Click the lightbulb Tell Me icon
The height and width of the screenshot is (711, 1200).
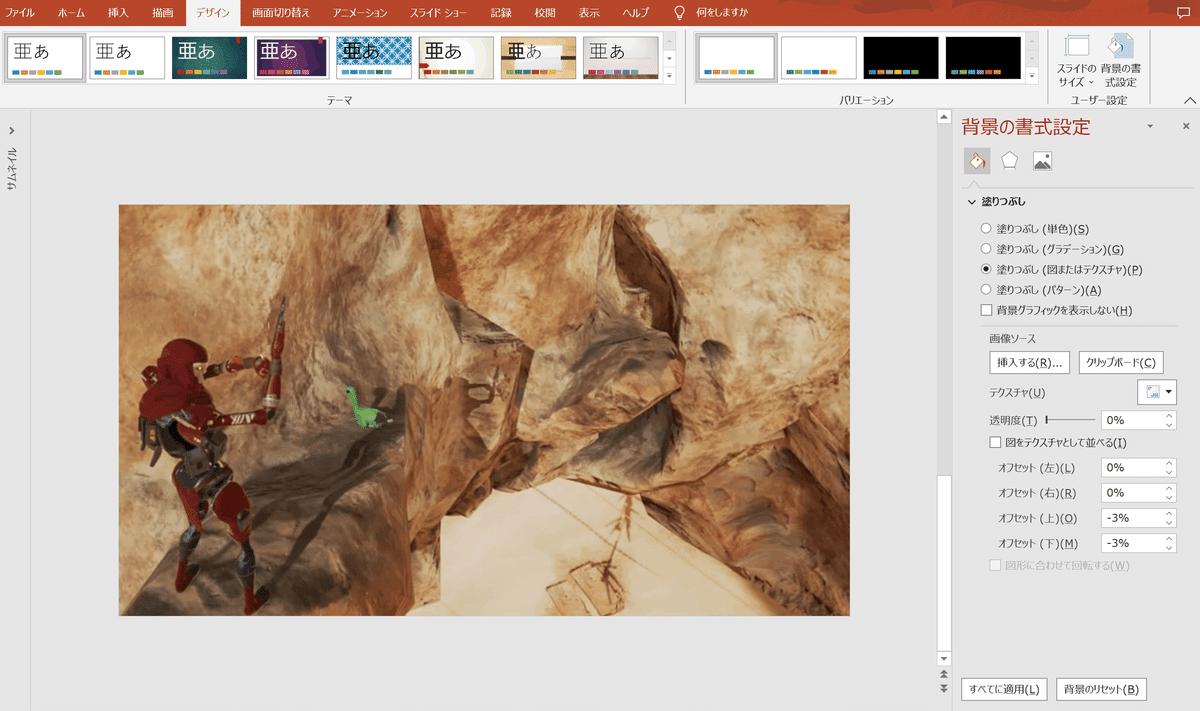tap(680, 13)
